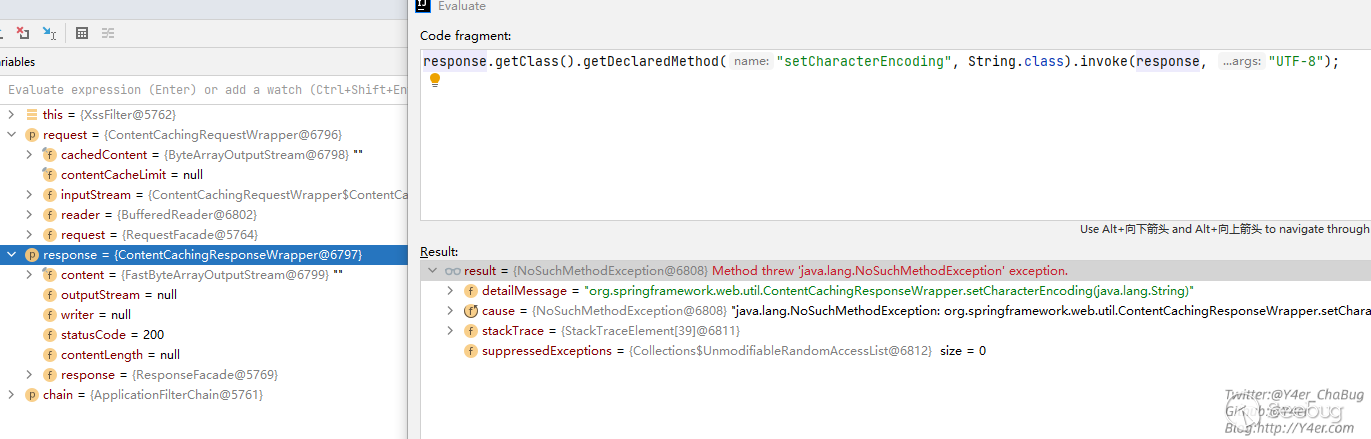Collapse the top-level request node

12,135
